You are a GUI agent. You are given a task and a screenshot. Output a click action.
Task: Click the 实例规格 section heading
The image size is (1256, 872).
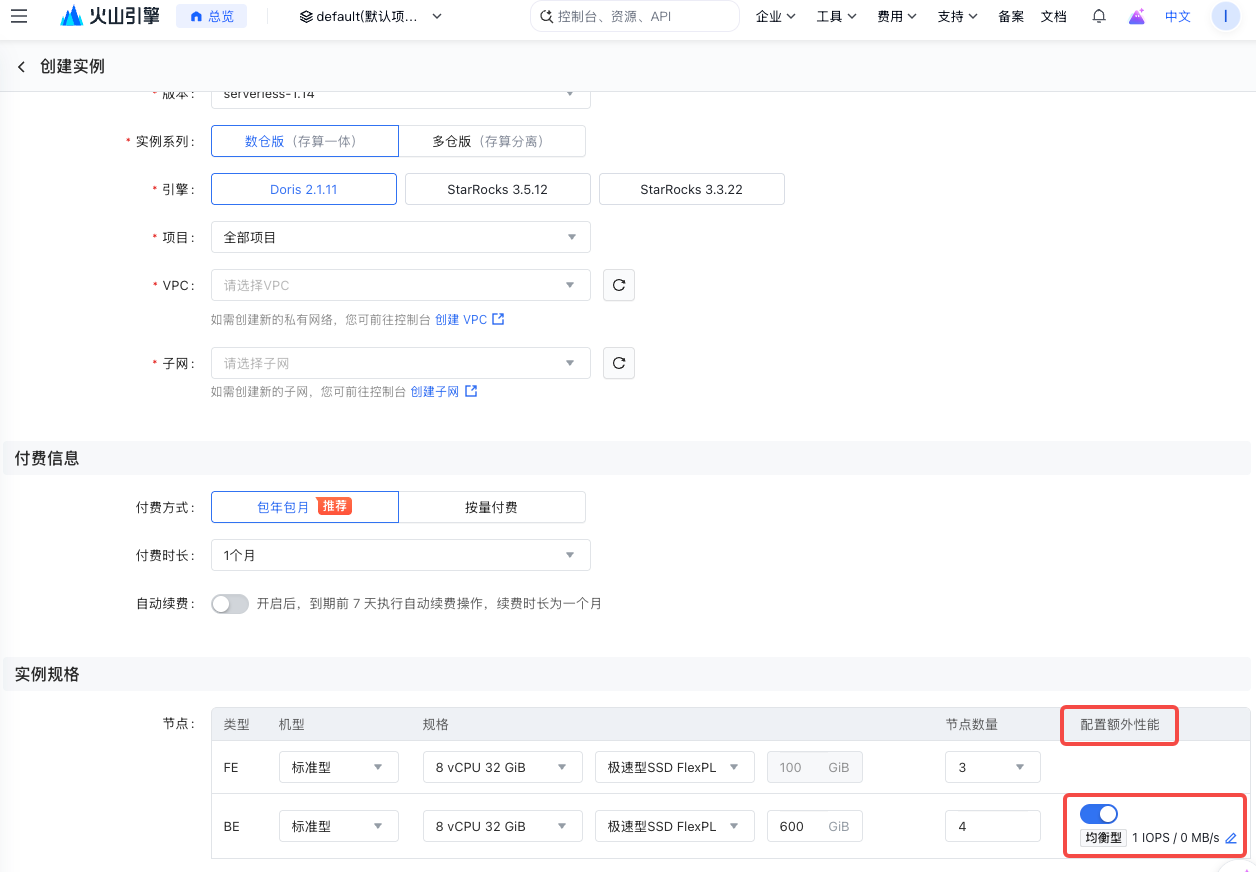click(x=47, y=674)
